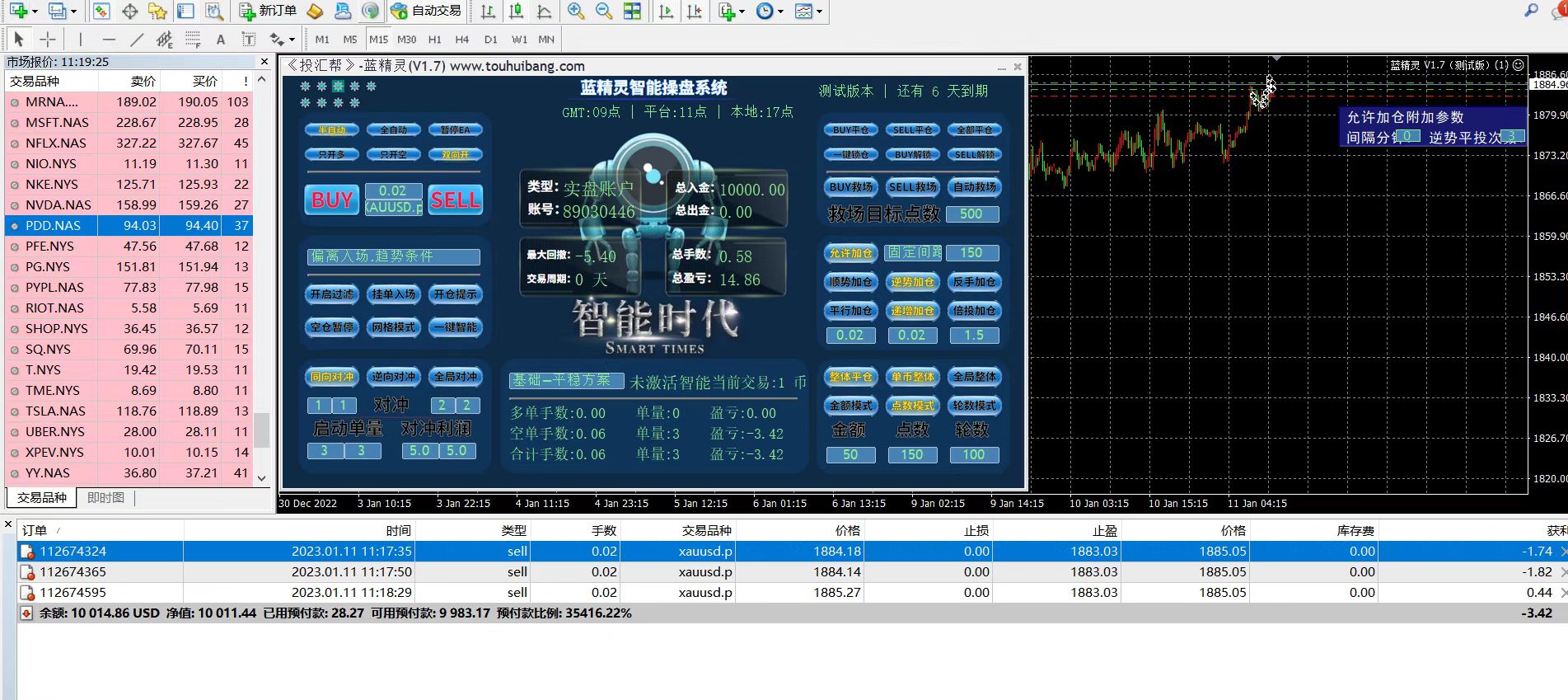Screen dimensions: 1568x700
Task: Click the 救场目标点数 500 field
Action: tap(973, 214)
